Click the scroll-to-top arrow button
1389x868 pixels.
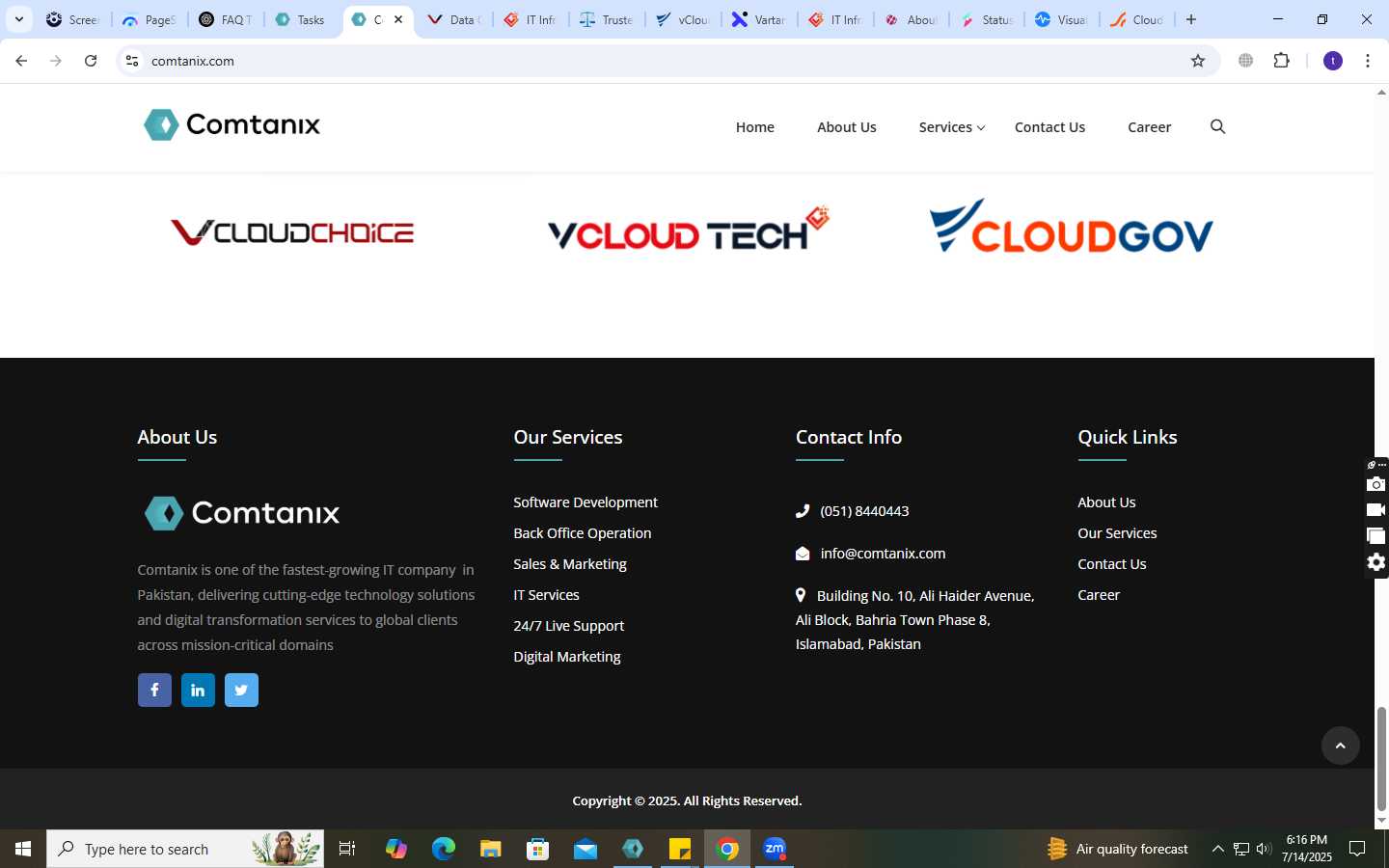[x=1340, y=746]
